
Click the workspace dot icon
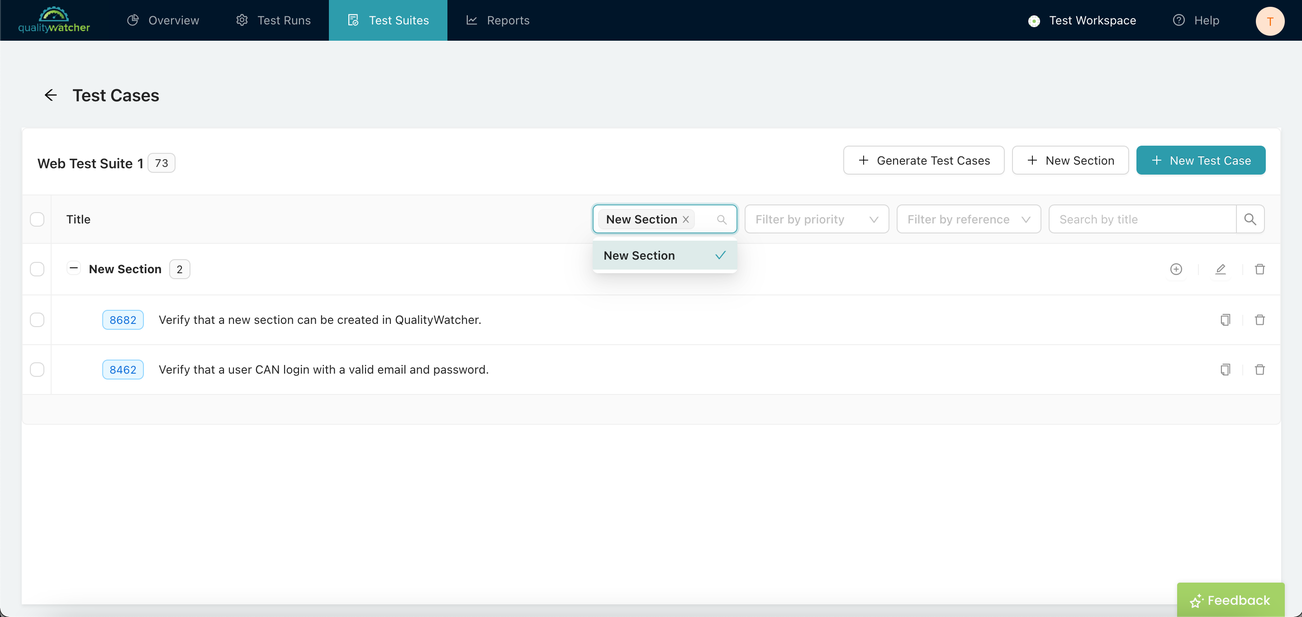point(1034,21)
